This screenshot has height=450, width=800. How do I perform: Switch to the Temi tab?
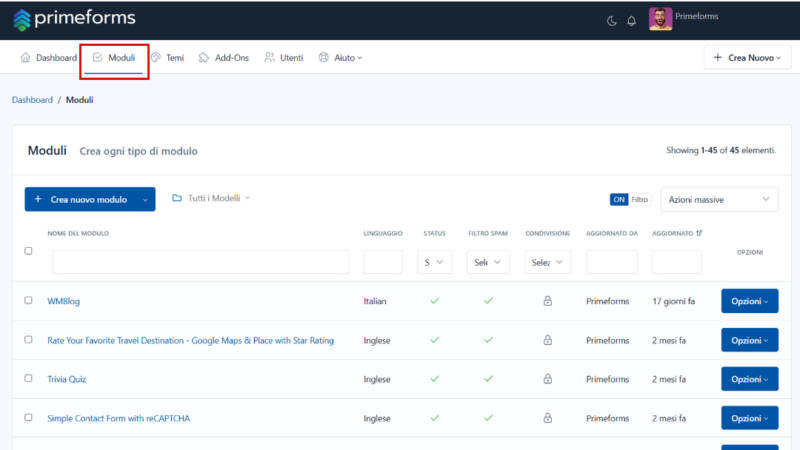pyautogui.click(x=168, y=58)
